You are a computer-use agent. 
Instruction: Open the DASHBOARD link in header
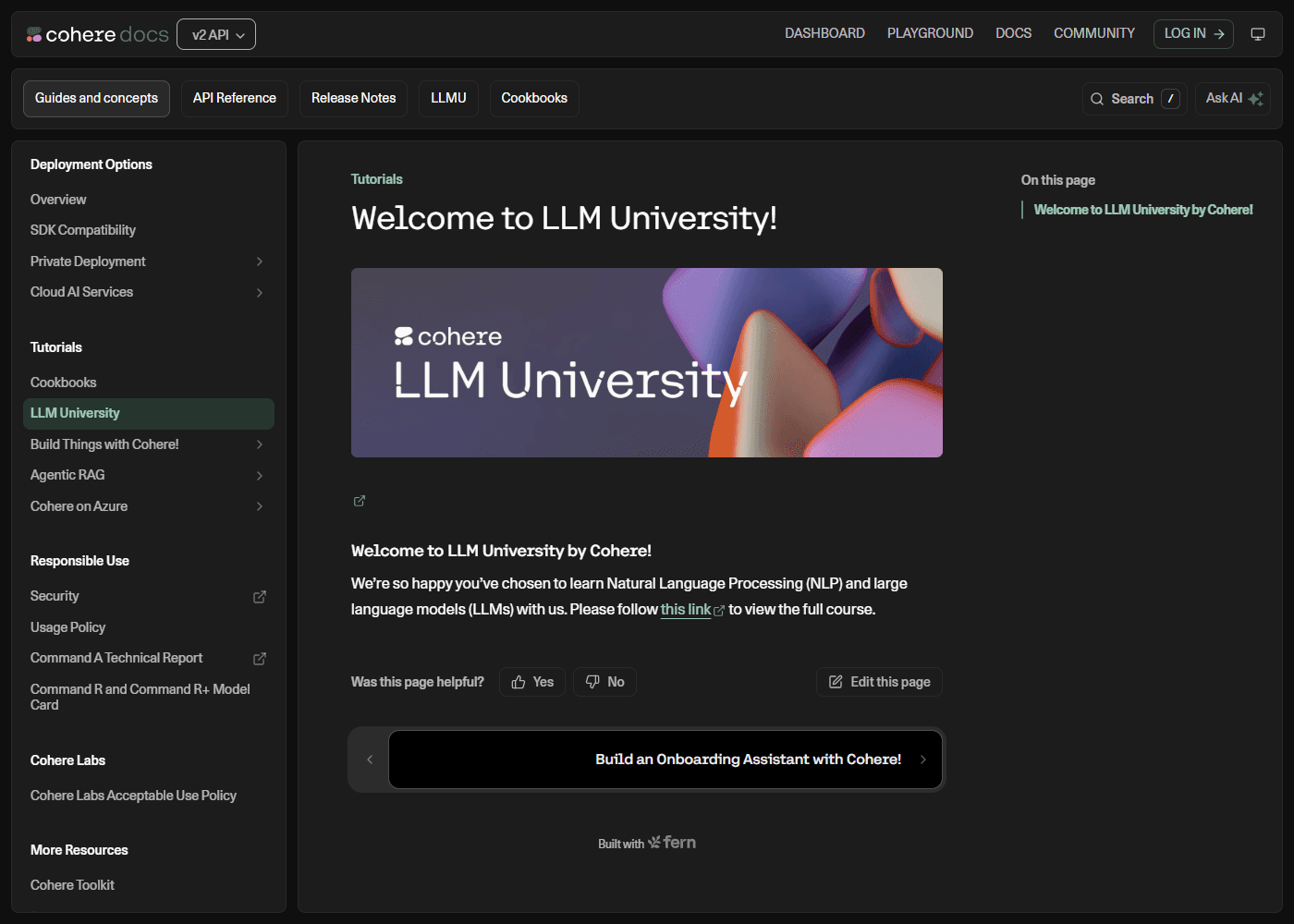click(824, 33)
